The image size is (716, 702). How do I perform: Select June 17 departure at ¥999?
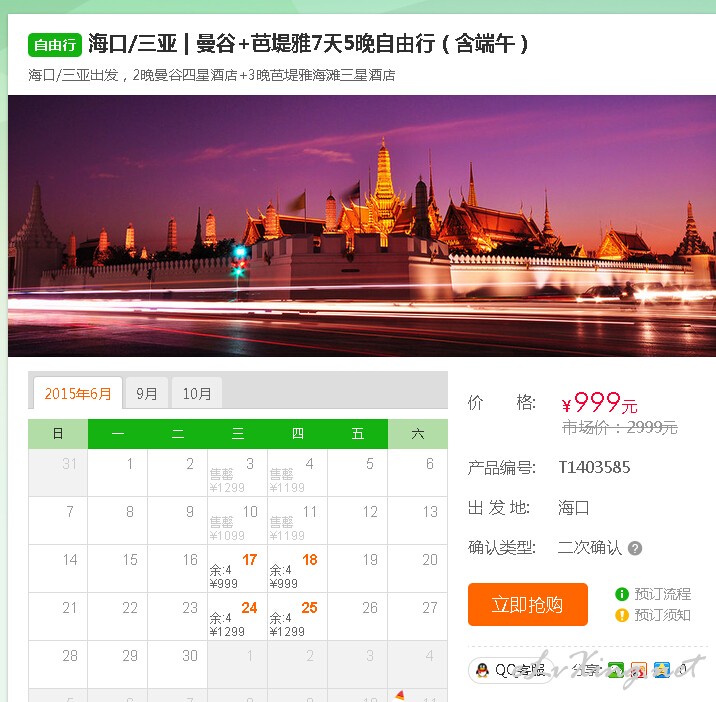(237, 569)
